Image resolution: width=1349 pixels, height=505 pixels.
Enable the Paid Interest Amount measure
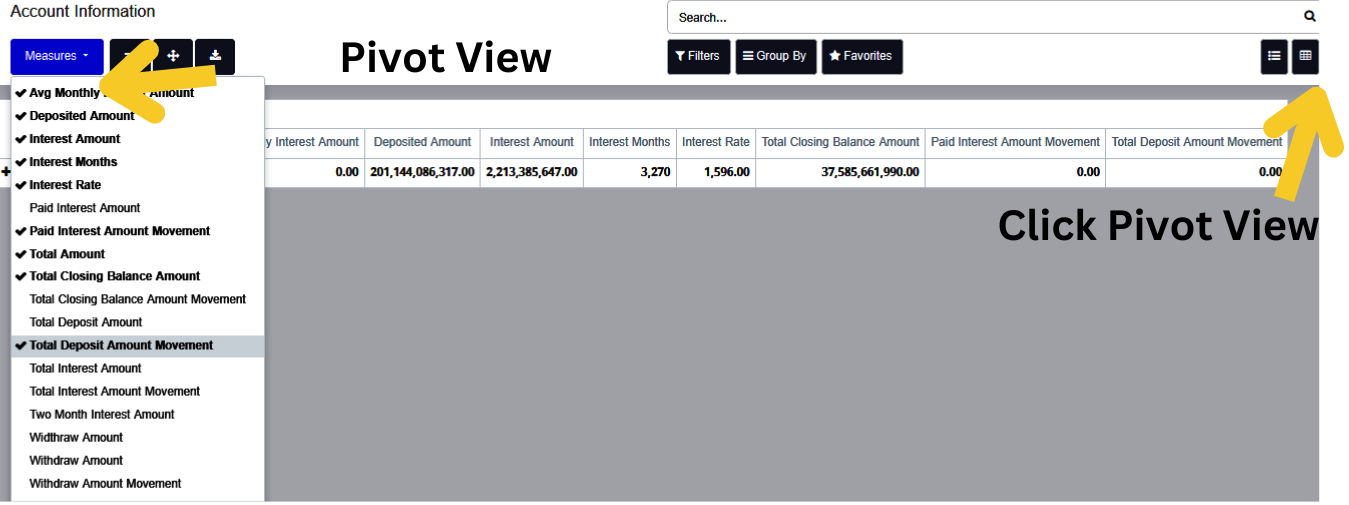click(x=138, y=208)
